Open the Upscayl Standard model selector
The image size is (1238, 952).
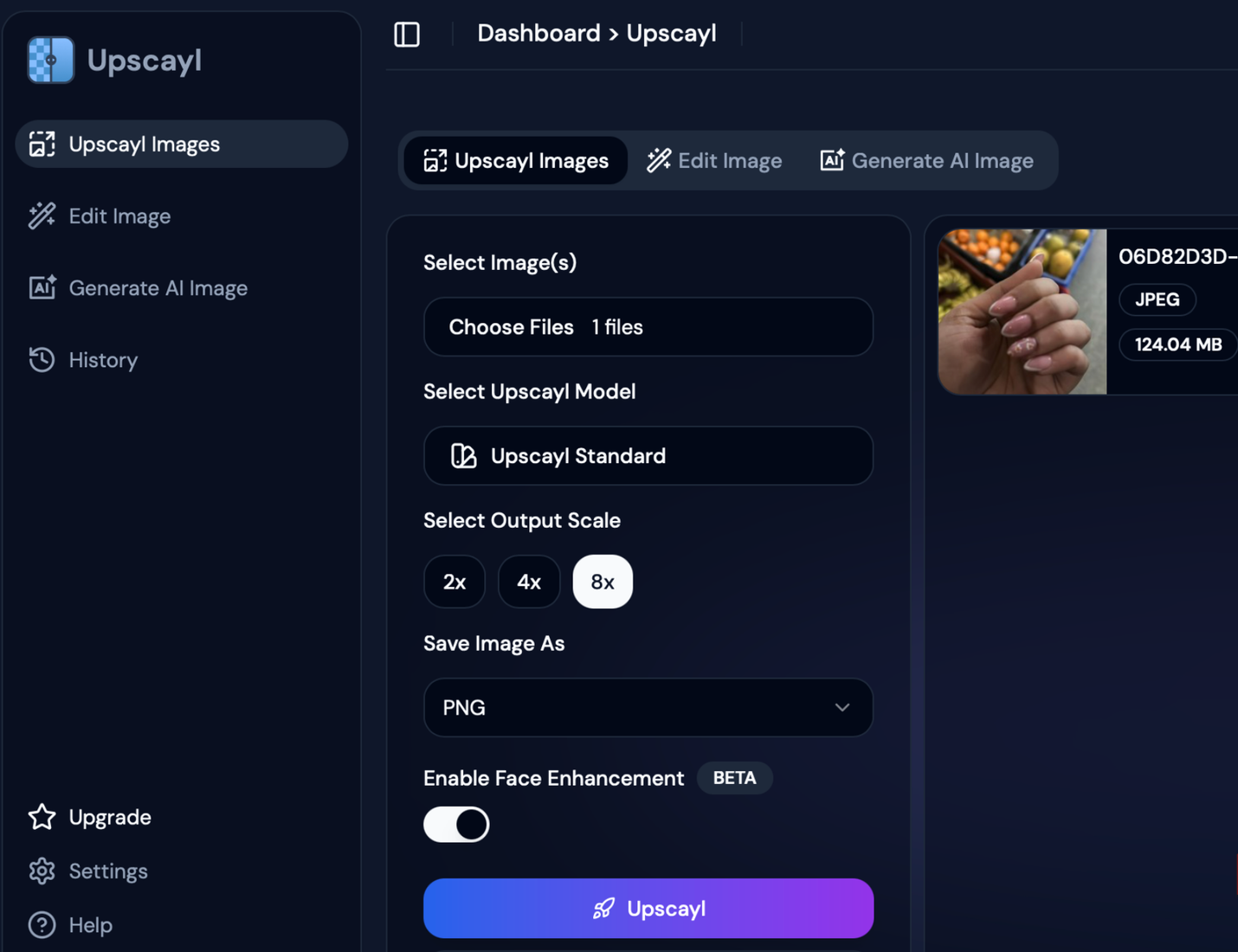click(x=648, y=455)
